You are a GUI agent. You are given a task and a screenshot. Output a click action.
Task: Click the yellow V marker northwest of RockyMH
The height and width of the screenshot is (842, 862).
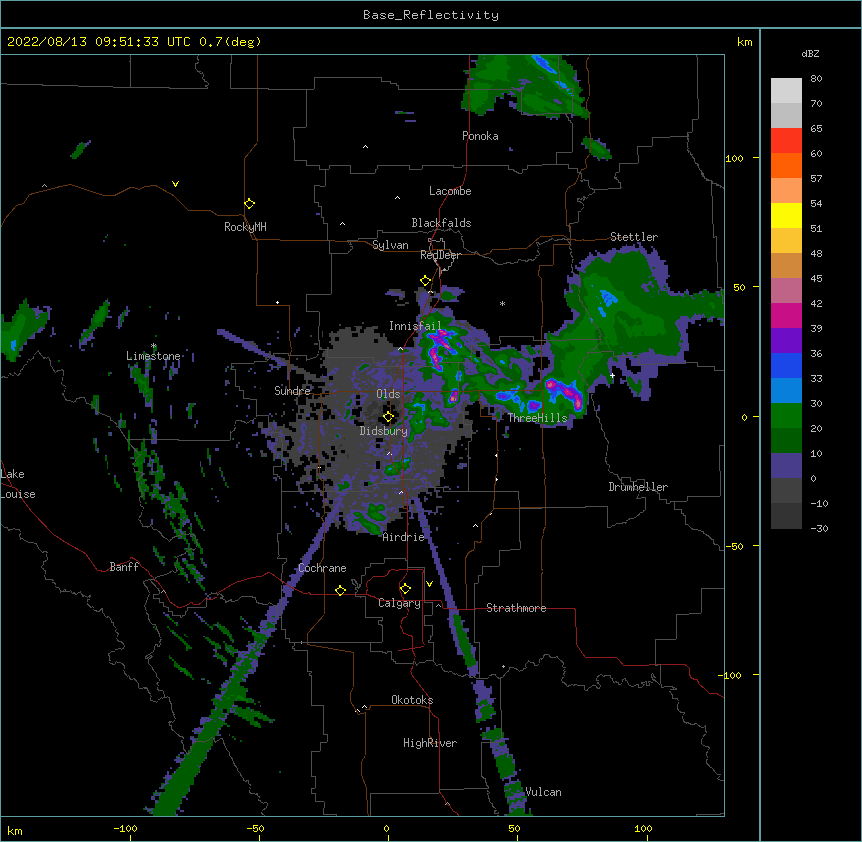click(175, 184)
